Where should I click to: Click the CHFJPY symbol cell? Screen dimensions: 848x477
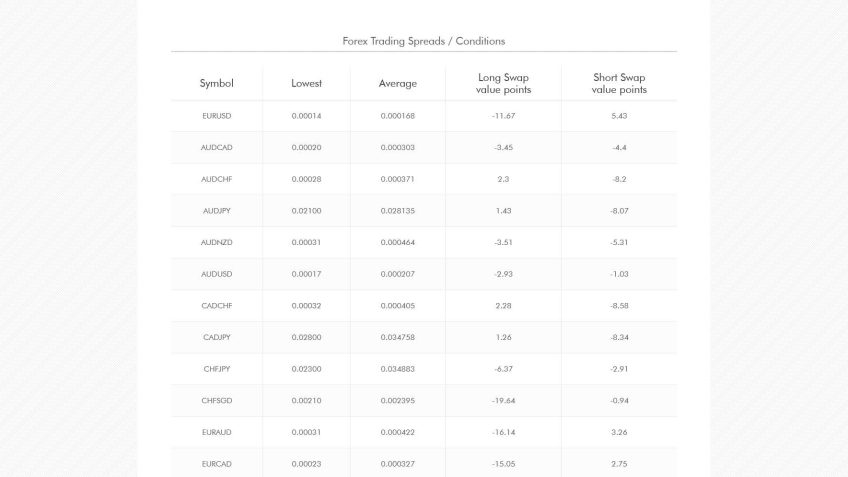click(x=216, y=369)
